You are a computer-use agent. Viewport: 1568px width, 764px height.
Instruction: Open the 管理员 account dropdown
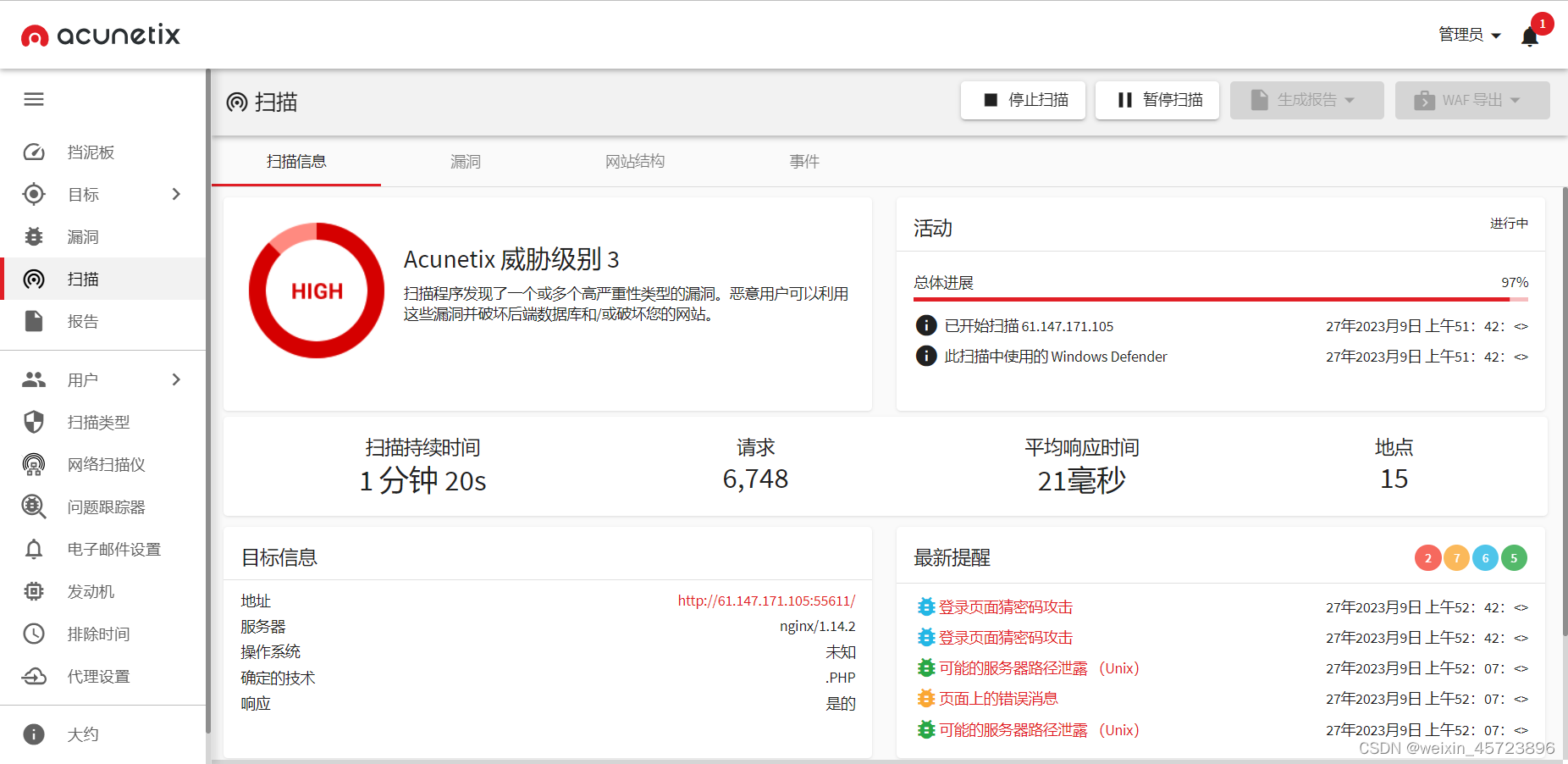(1470, 35)
